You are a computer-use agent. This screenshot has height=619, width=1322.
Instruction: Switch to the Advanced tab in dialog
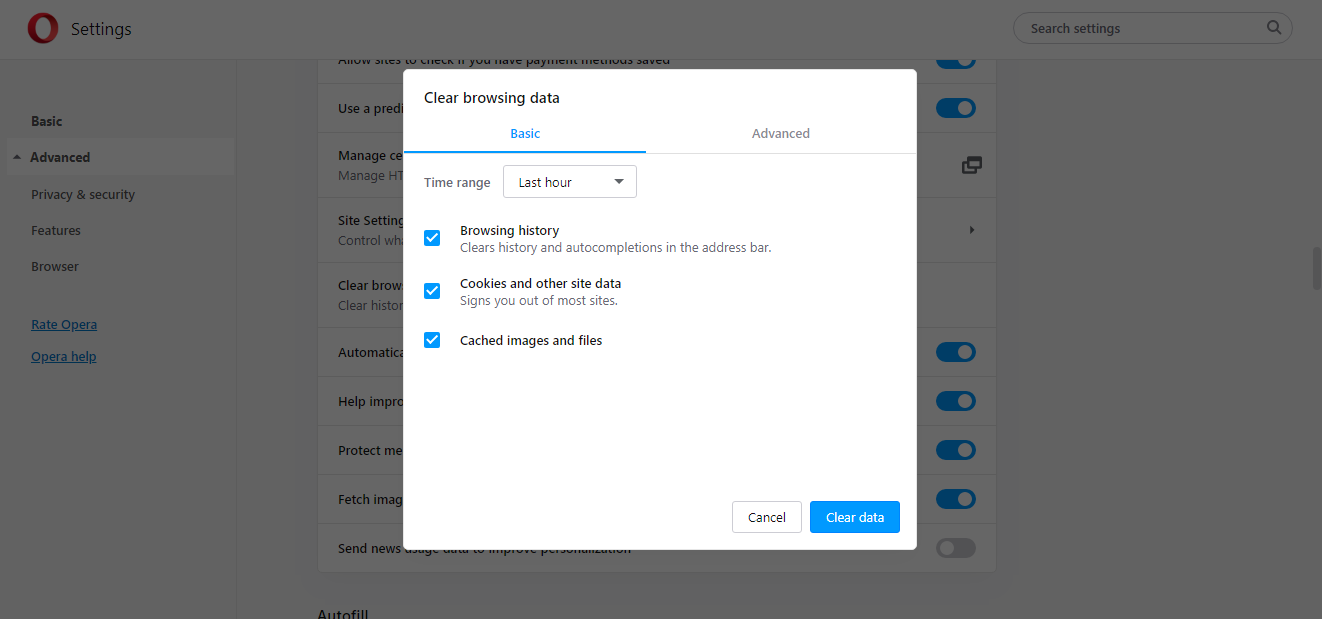780,133
